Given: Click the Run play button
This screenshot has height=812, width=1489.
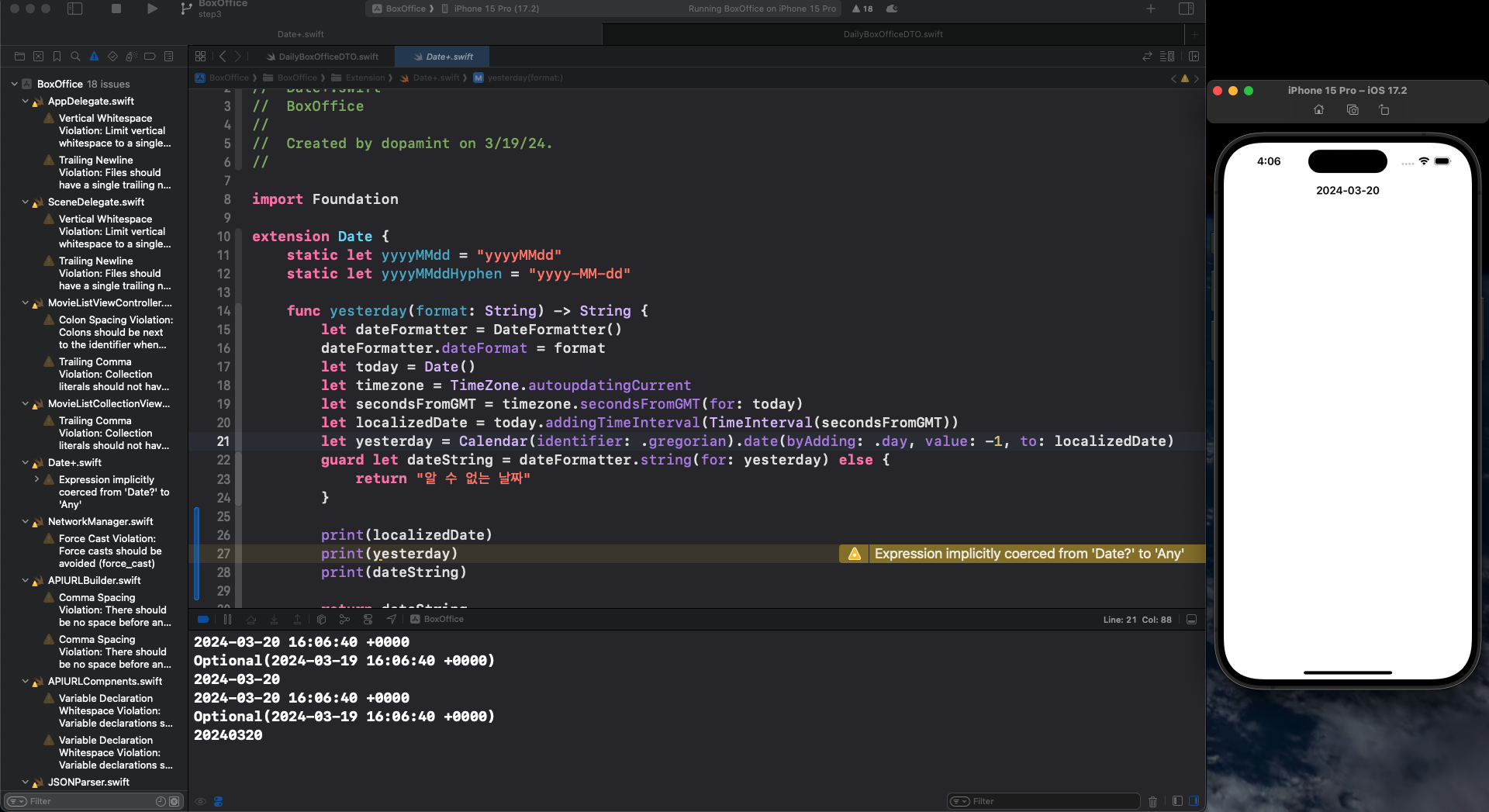Looking at the screenshot, I should coord(152,9).
